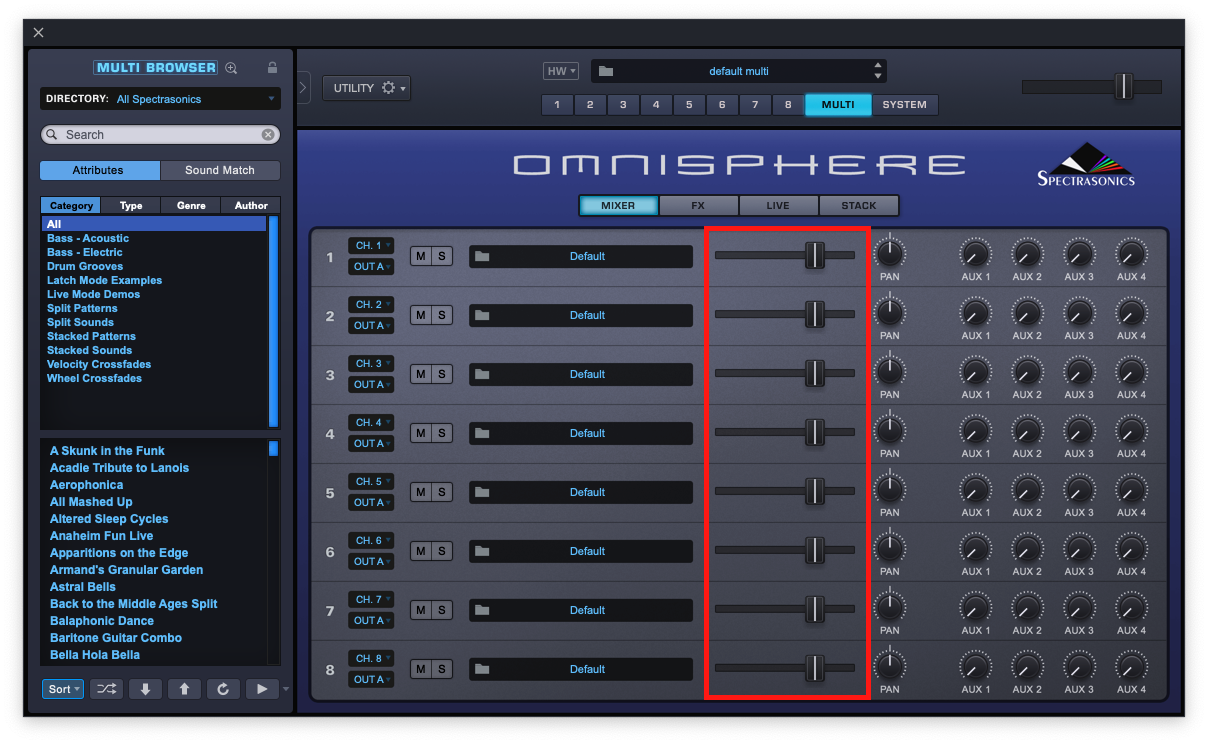Image resolution: width=1208 pixels, height=744 pixels.
Task: Mute mixer channel 6
Action: point(421,551)
